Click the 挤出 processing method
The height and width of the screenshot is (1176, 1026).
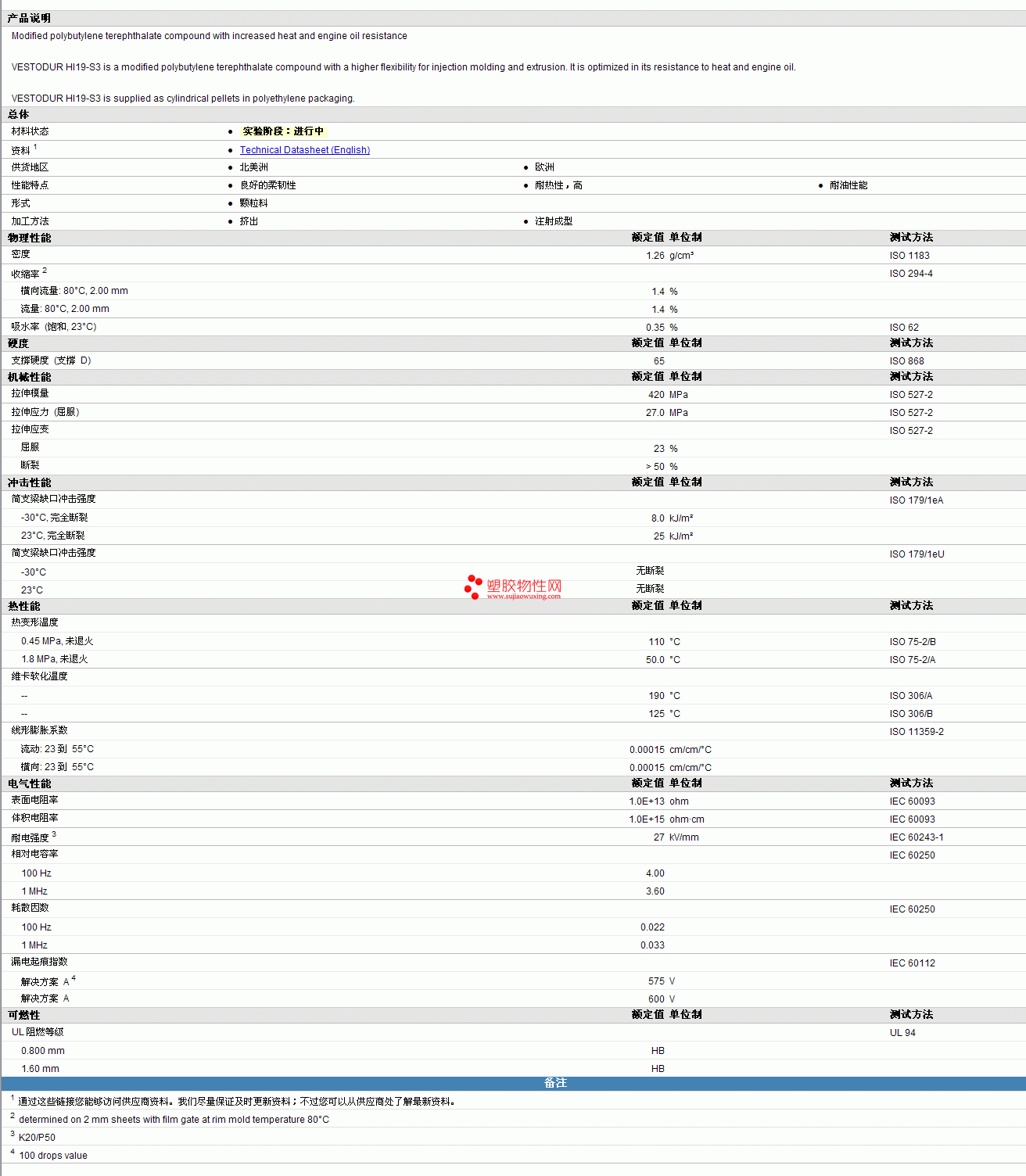click(249, 221)
